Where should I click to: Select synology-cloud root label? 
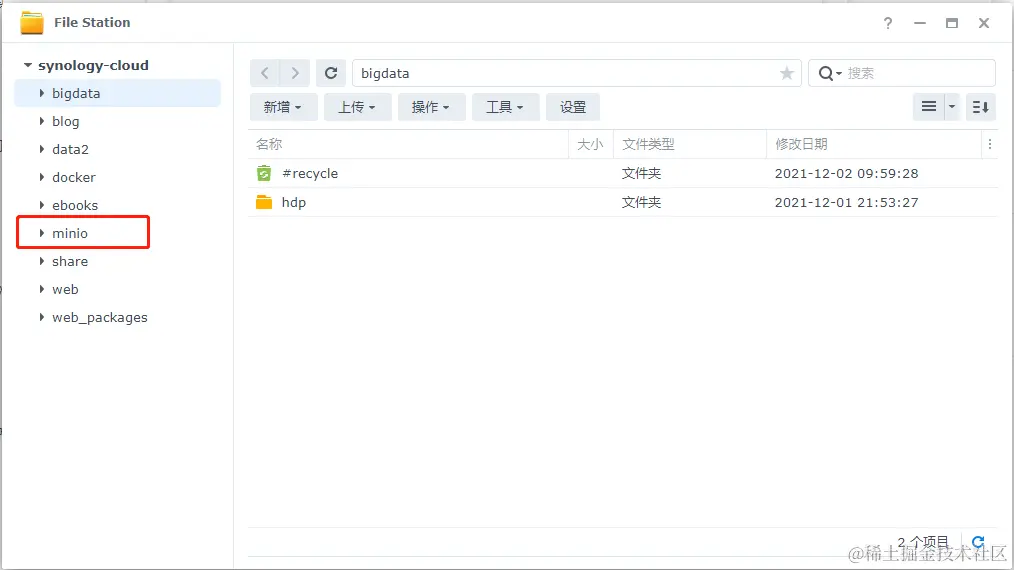pyautogui.click(x=93, y=65)
